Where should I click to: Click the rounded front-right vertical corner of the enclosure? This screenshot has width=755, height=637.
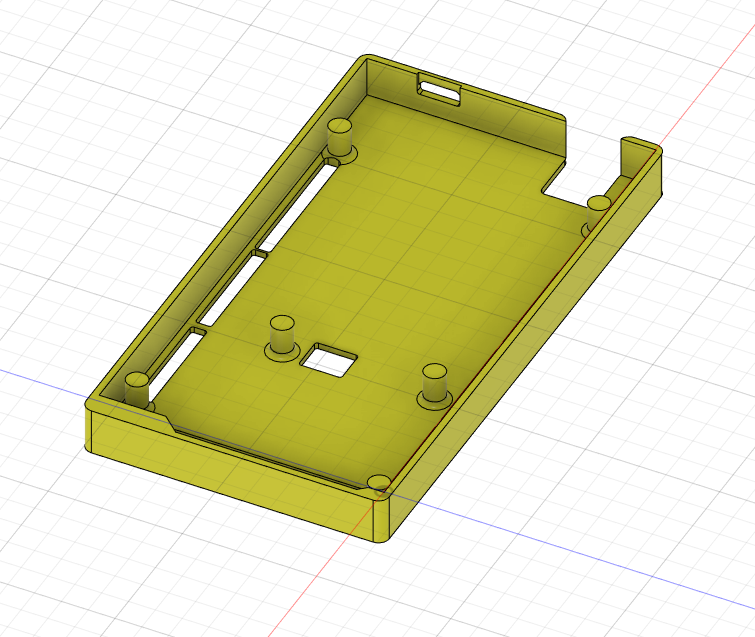coord(381,522)
